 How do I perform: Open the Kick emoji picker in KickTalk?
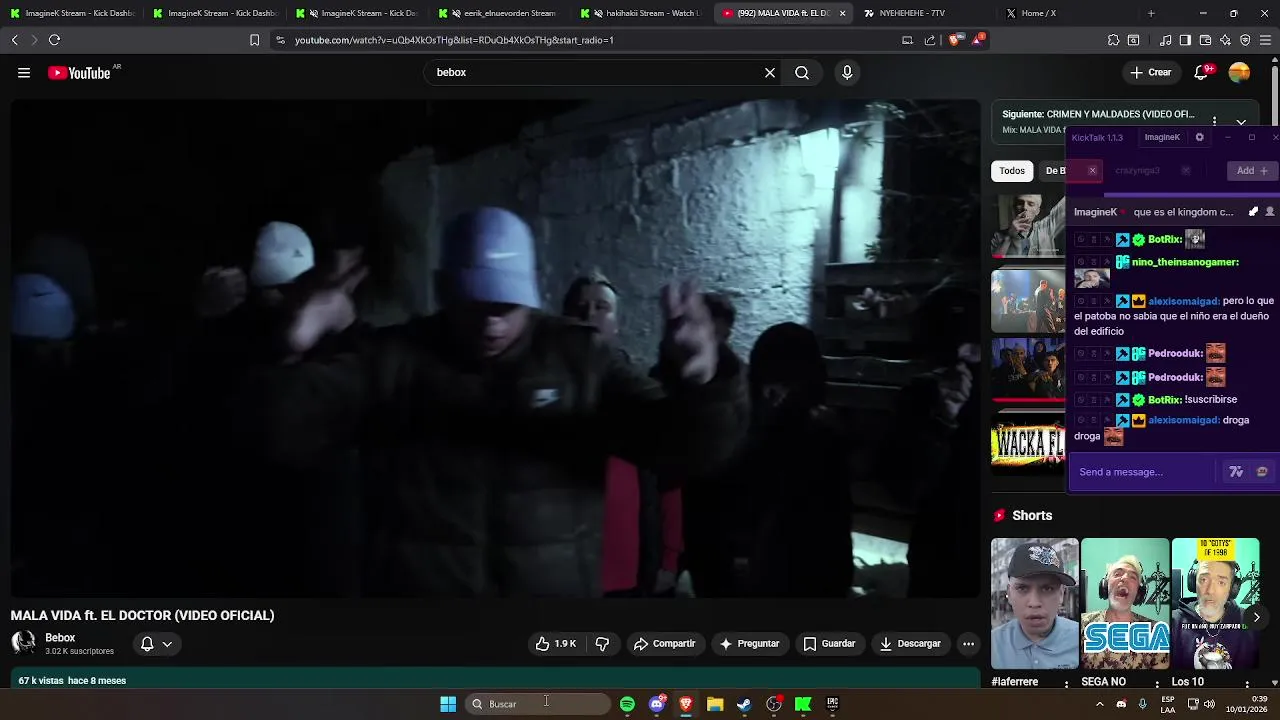click(1262, 472)
